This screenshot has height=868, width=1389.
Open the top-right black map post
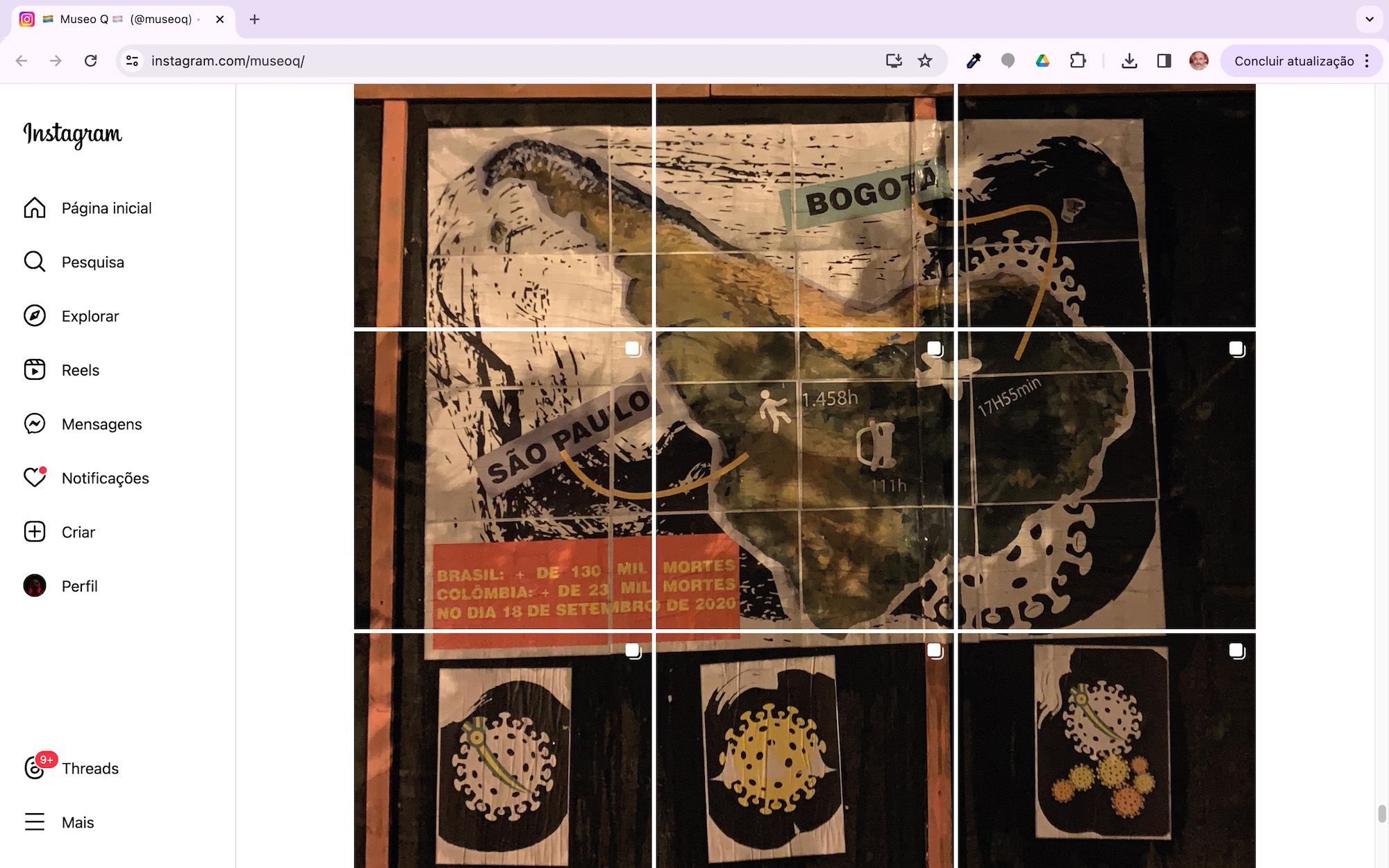pos(1106,206)
